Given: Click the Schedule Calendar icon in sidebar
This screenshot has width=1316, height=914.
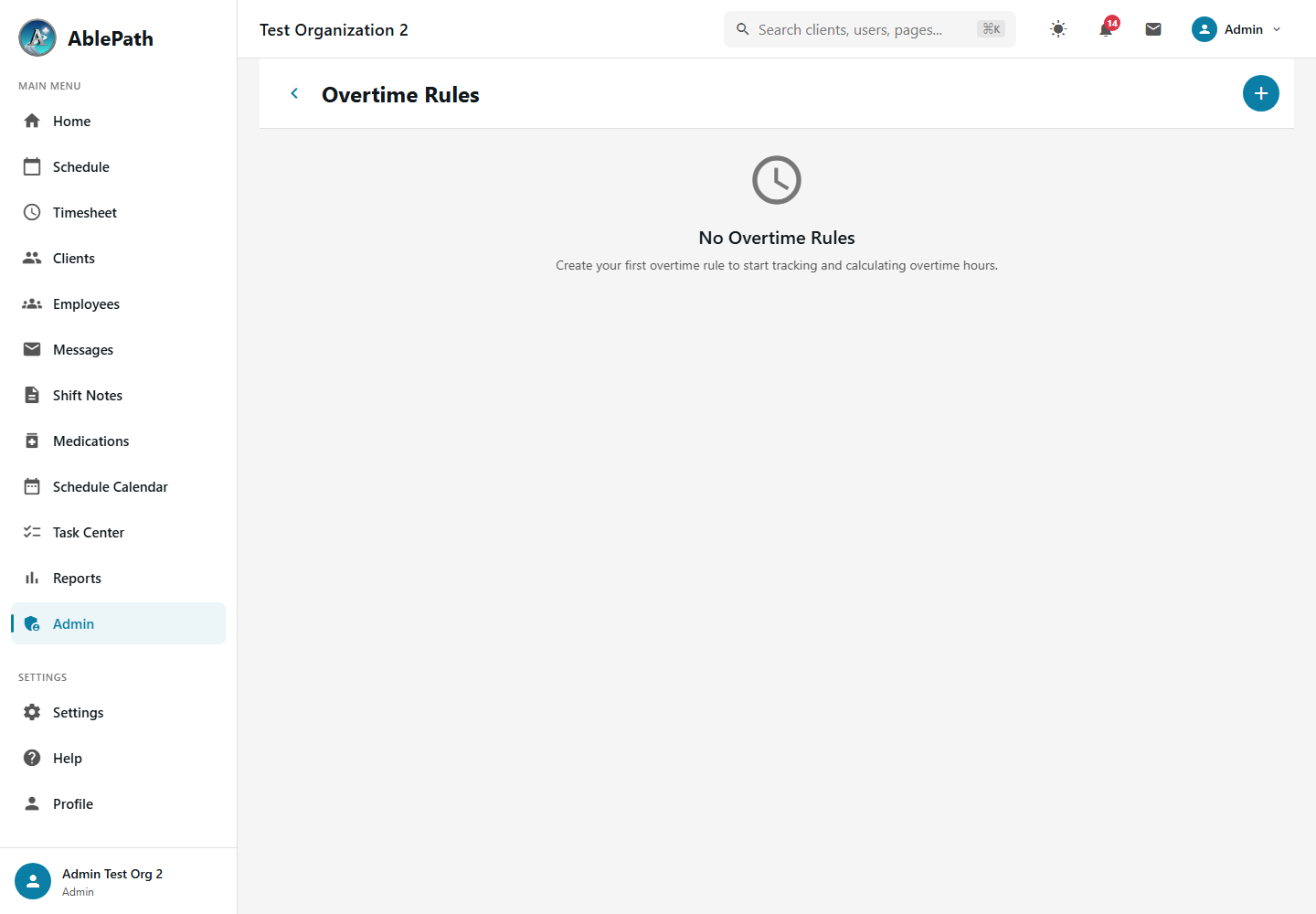Looking at the screenshot, I should (32, 486).
